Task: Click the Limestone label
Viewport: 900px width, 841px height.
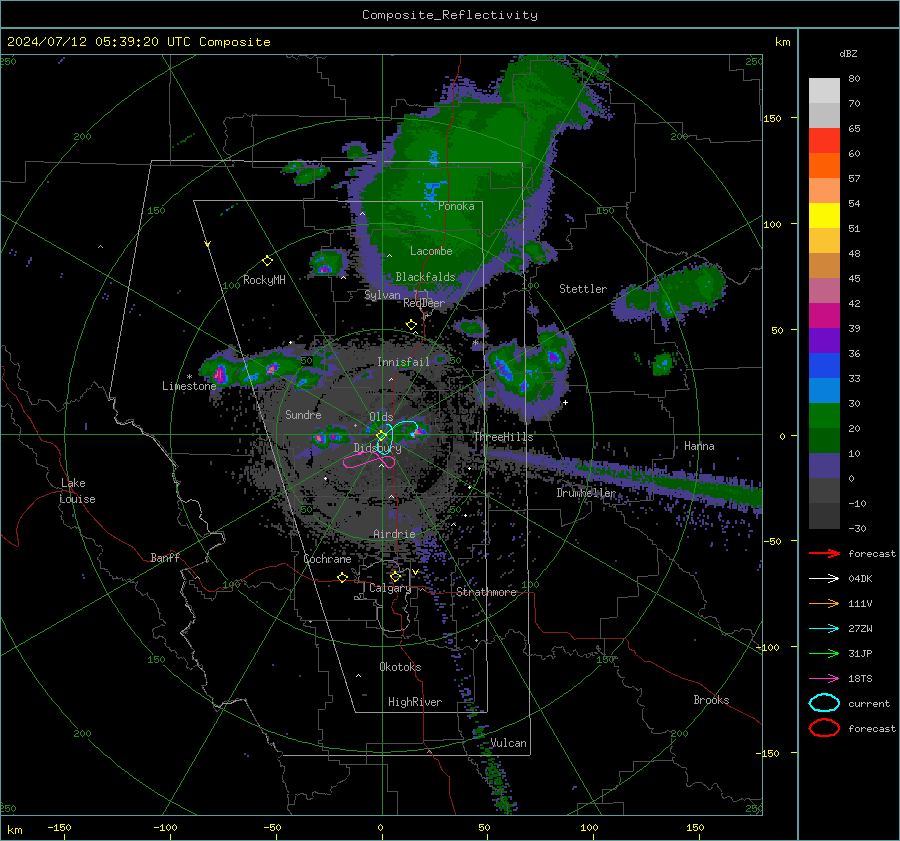Action: coord(189,386)
